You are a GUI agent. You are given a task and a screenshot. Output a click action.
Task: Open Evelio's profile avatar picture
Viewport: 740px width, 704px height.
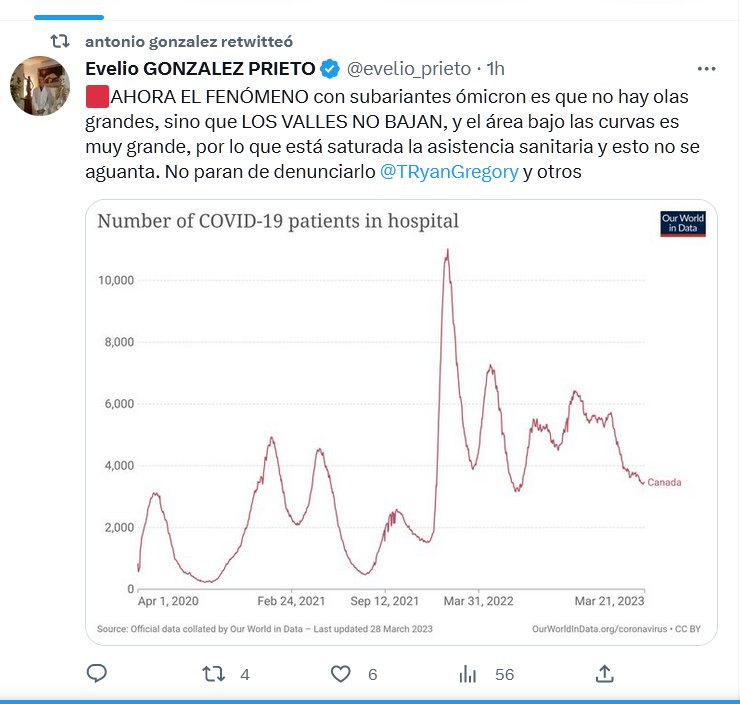coord(41,86)
